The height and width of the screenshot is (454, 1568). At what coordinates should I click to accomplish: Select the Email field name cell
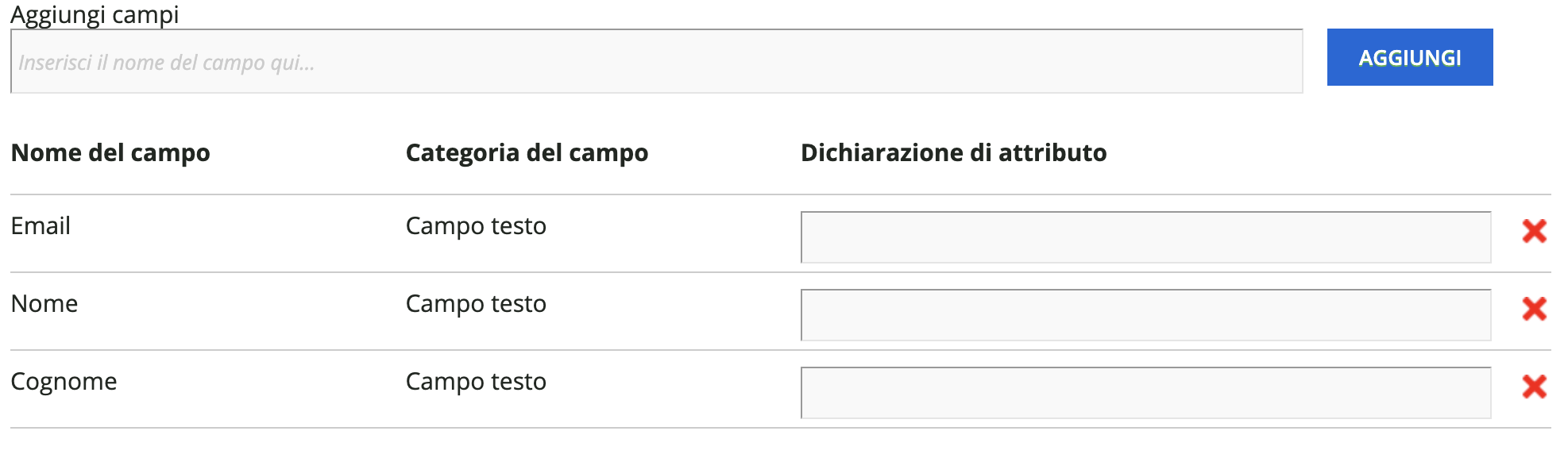(41, 226)
